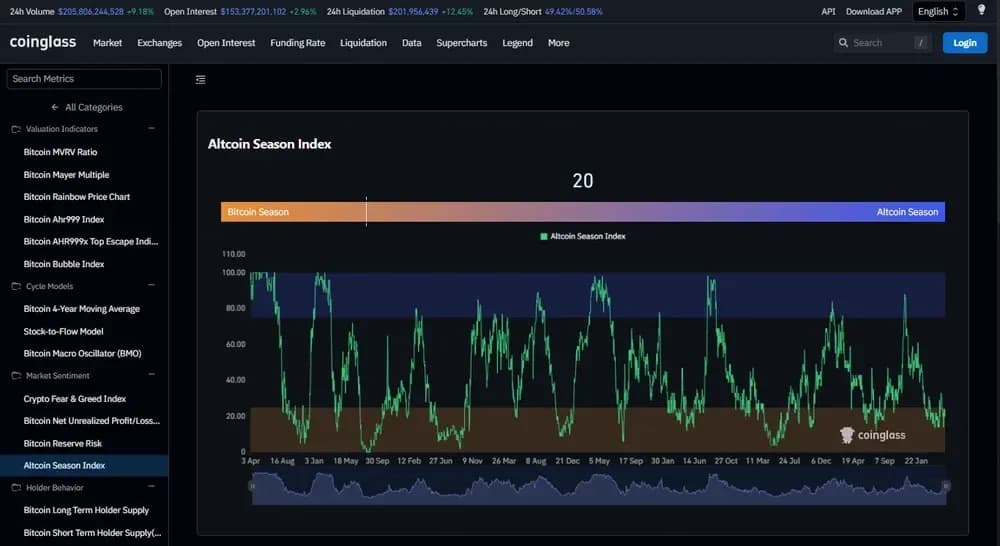Open the Market menu
This screenshot has height=546, width=1000.
click(x=107, y=43)
